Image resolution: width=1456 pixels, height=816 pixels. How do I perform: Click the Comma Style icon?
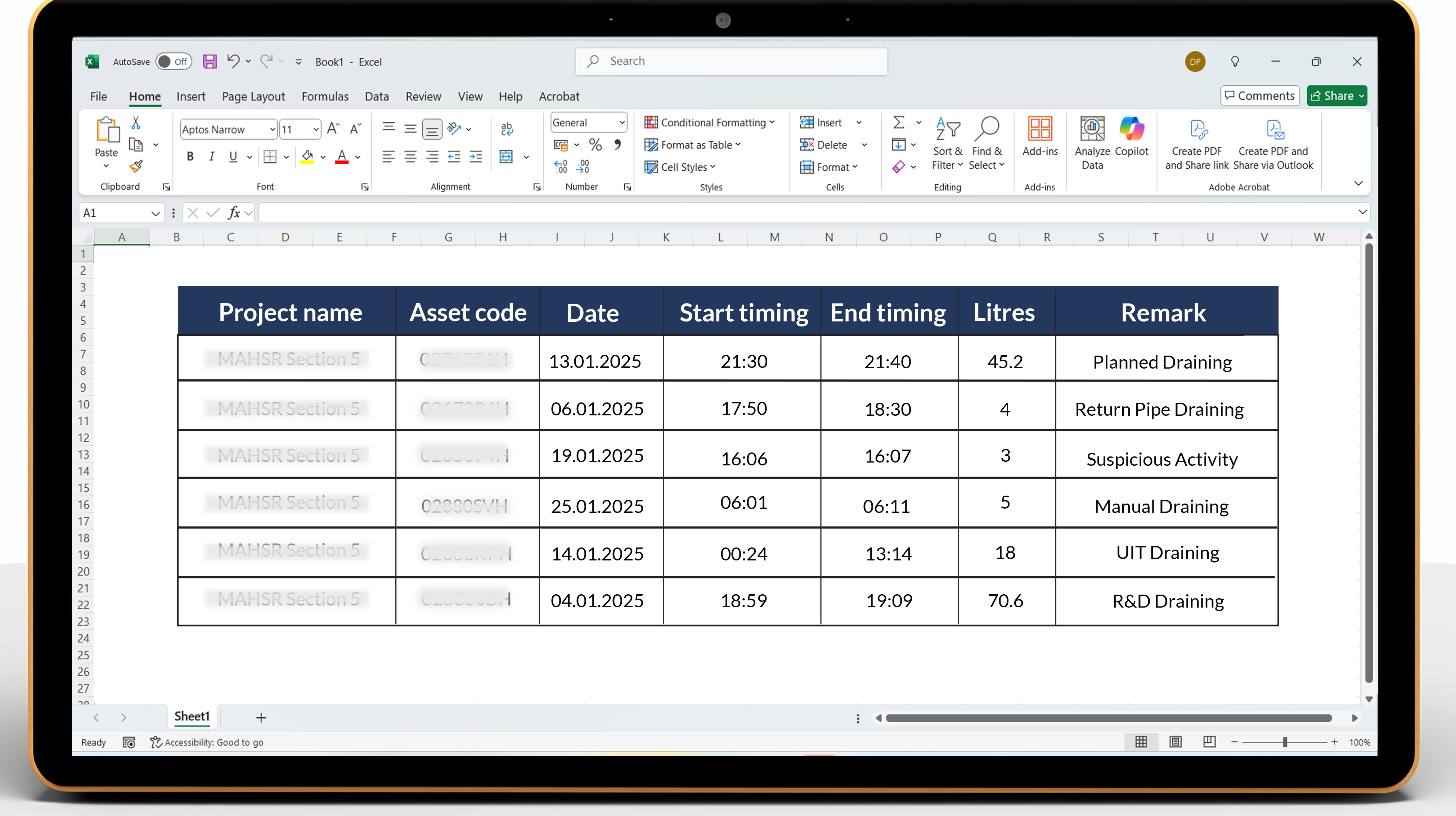click(x=617, y=145)
